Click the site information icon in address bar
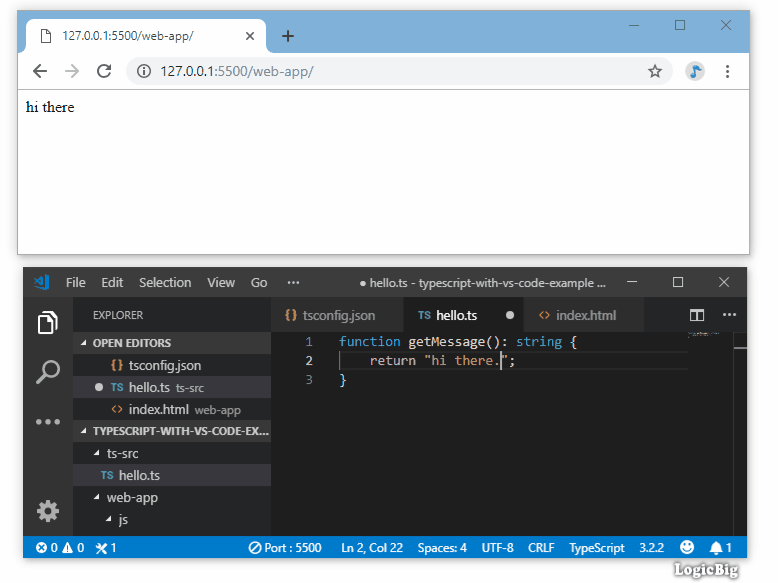This screenshot has width=778, height=583. click(x=144, y=71)
